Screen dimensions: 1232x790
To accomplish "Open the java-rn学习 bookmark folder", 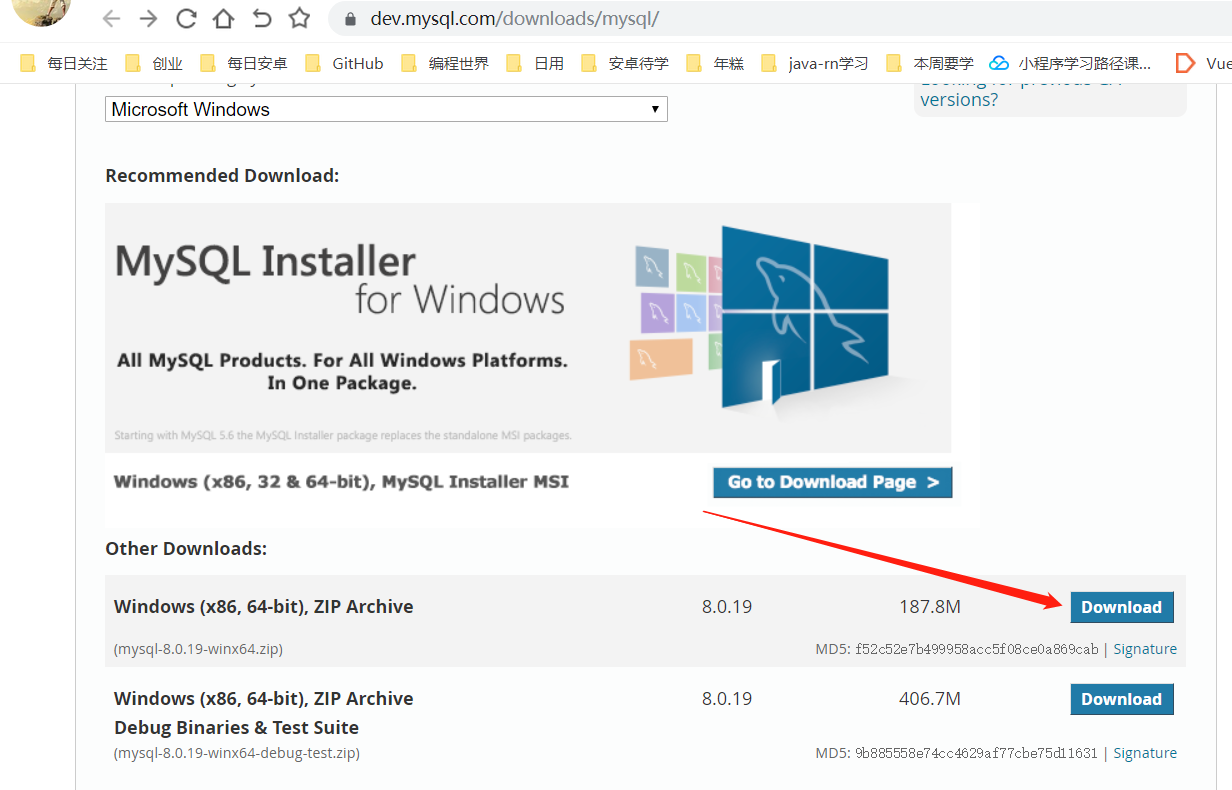I will [x=815, y=63].
